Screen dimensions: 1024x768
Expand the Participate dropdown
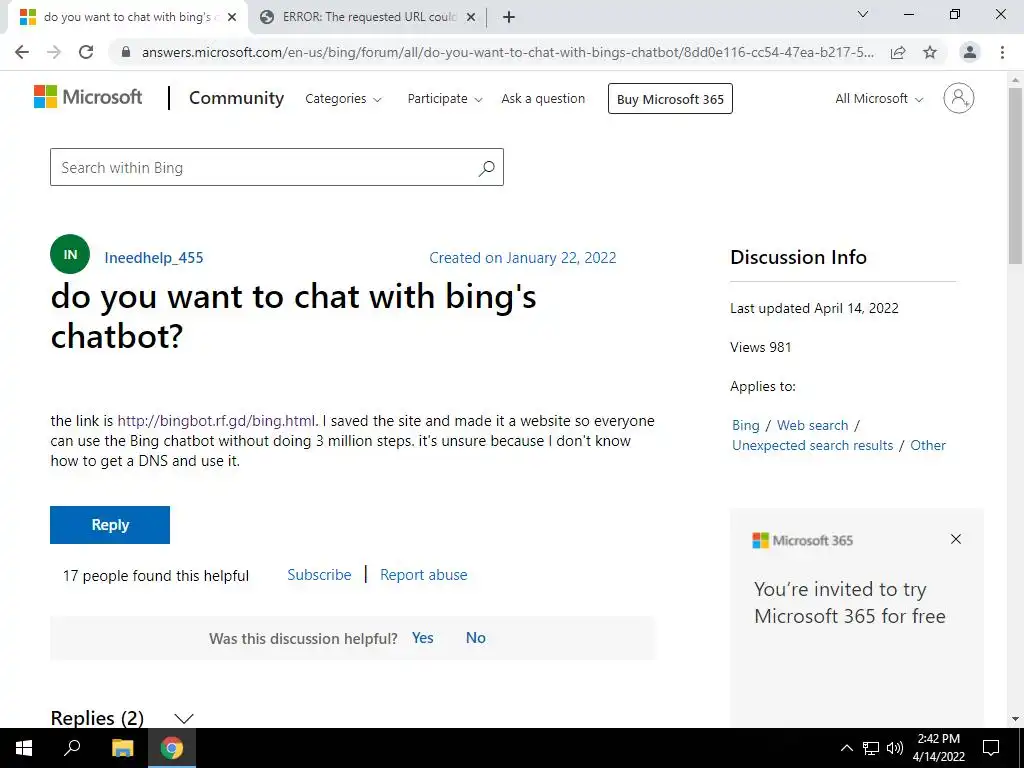pos(445,99)
